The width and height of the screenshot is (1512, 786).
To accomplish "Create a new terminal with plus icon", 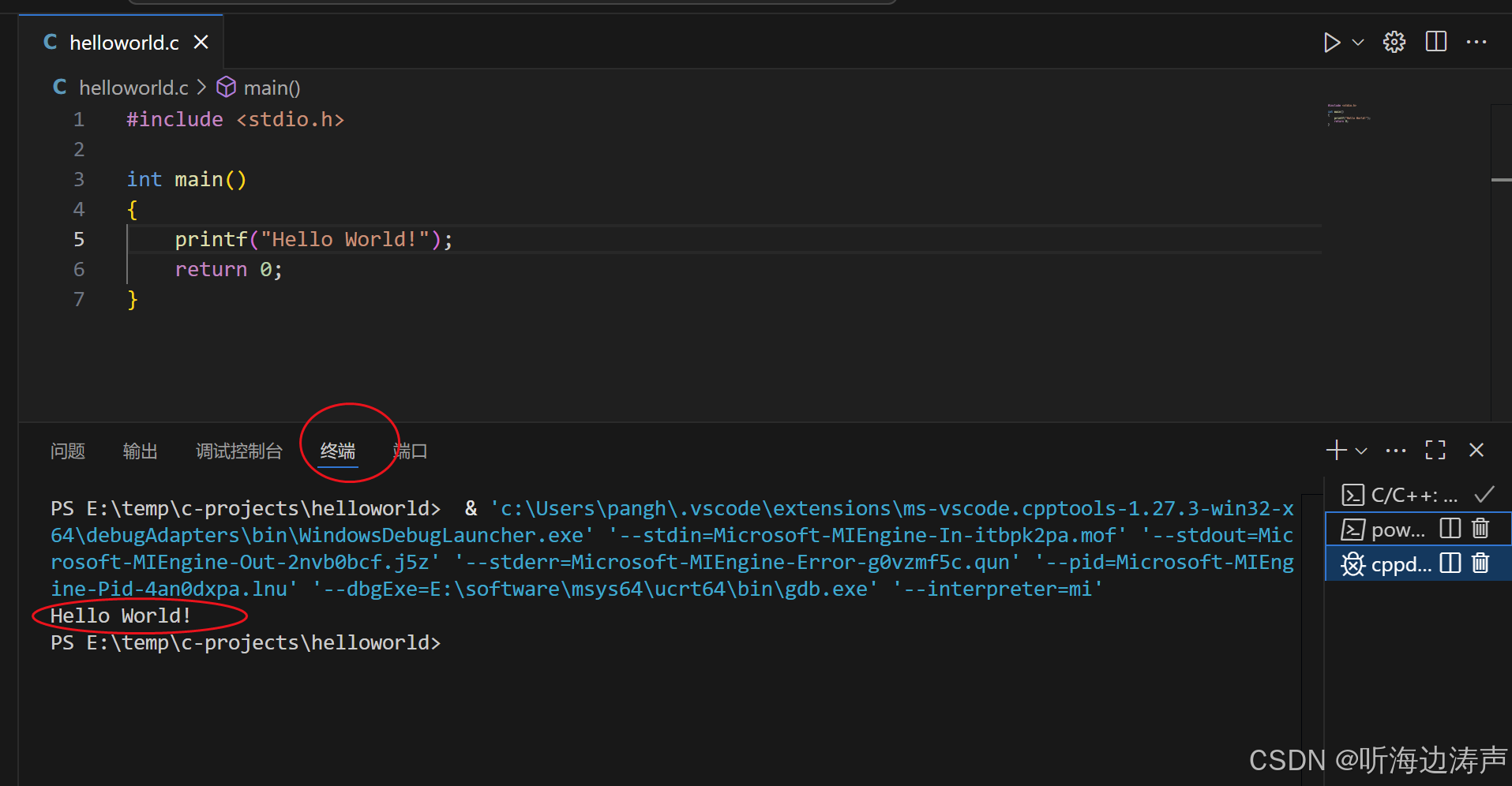I will click(x=1337, y=450).
